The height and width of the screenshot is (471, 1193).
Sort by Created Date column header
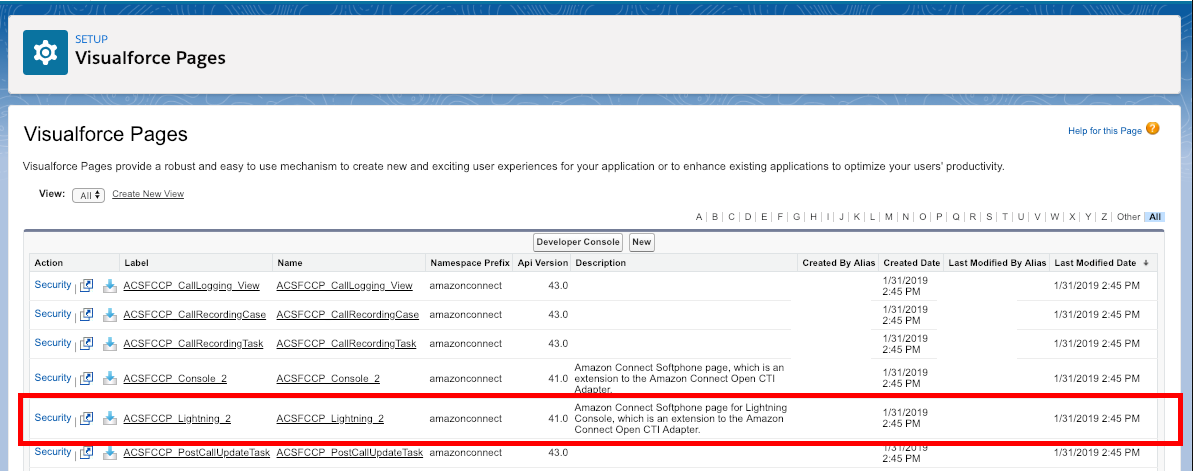click(911, 263)
